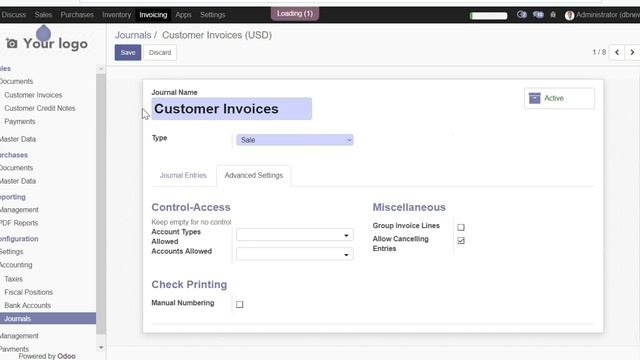Open the activities clock icon in top bar
Viewport: 640px width, 360px height.
coord(521,15)
